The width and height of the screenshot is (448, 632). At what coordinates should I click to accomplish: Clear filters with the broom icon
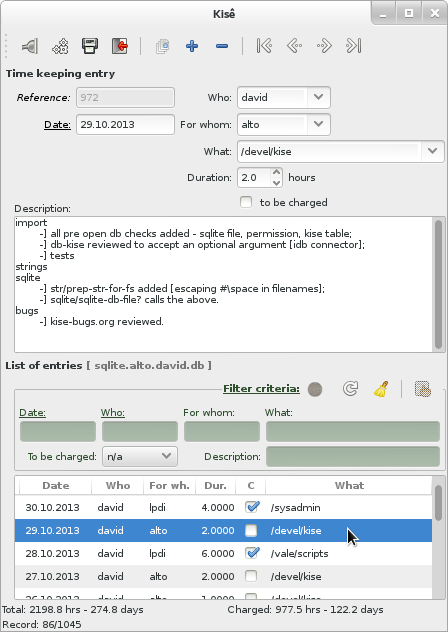pos(381,389)
